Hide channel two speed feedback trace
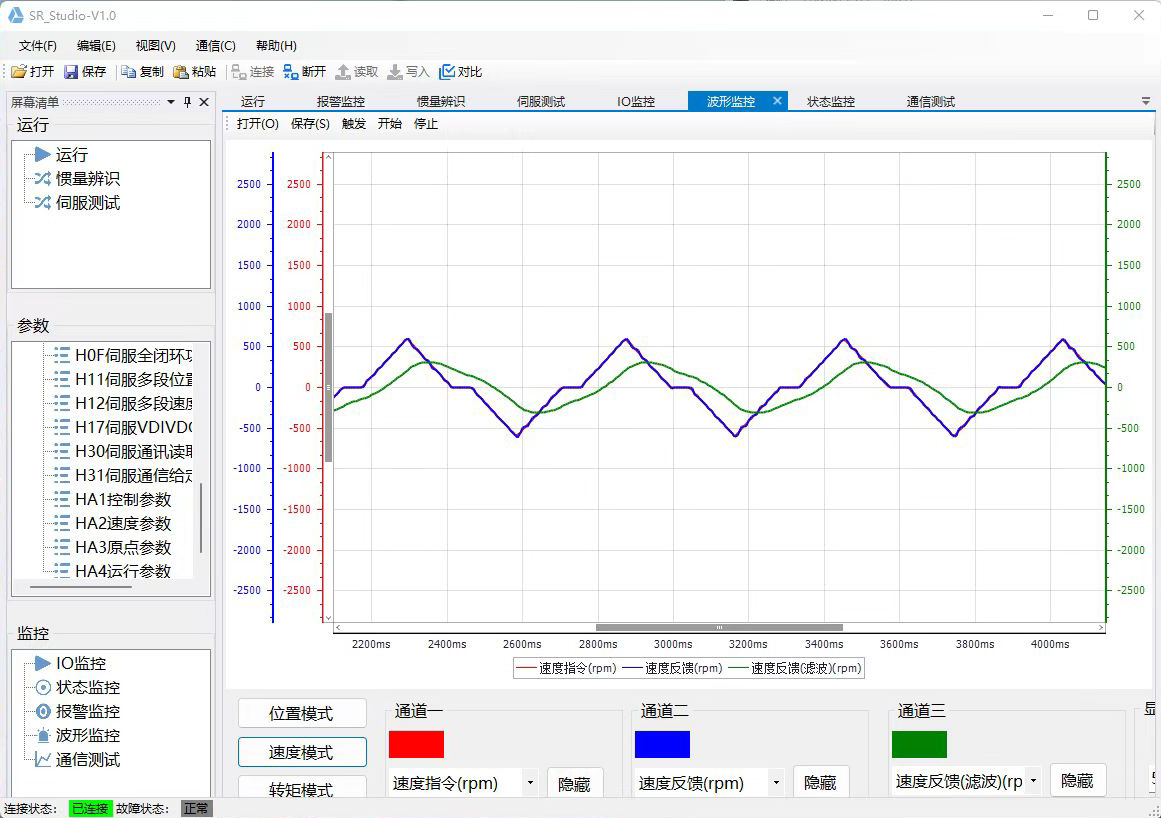Image resolution: width=1161 pixels, height=818 pixels. tap(820, 783)
